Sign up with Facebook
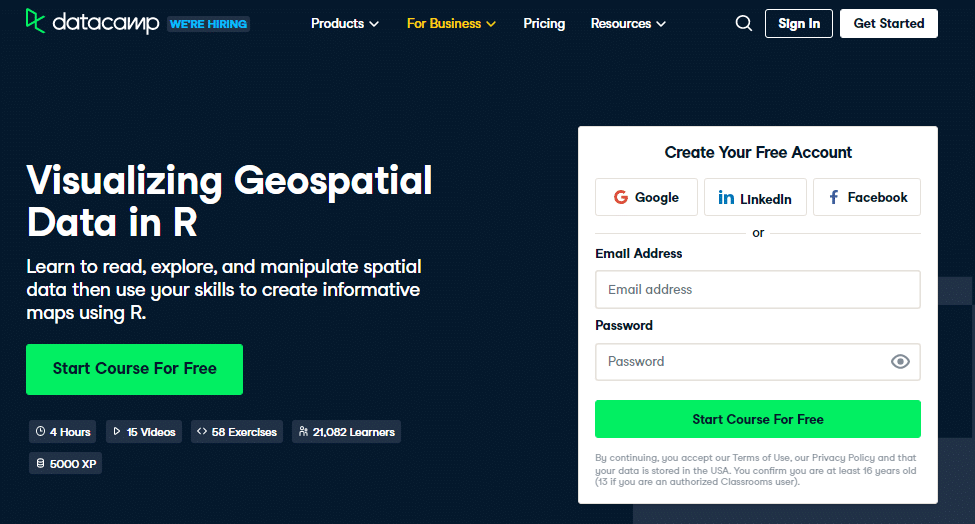The width and height of the screenshot is (975, 524). [x=867, y=197]
